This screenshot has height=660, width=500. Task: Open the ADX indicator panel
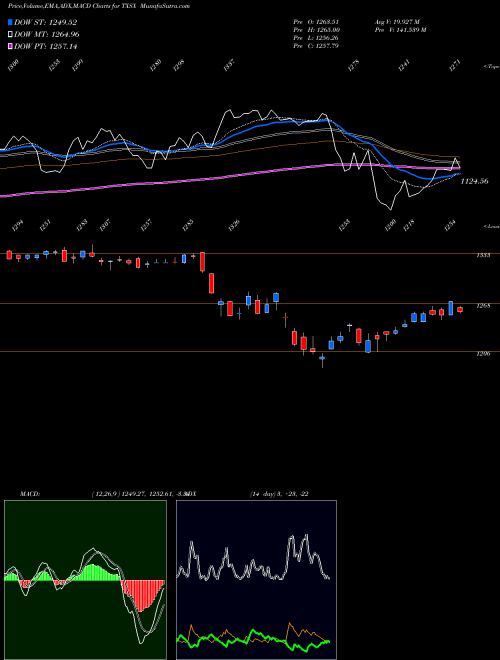coord(256,580)
